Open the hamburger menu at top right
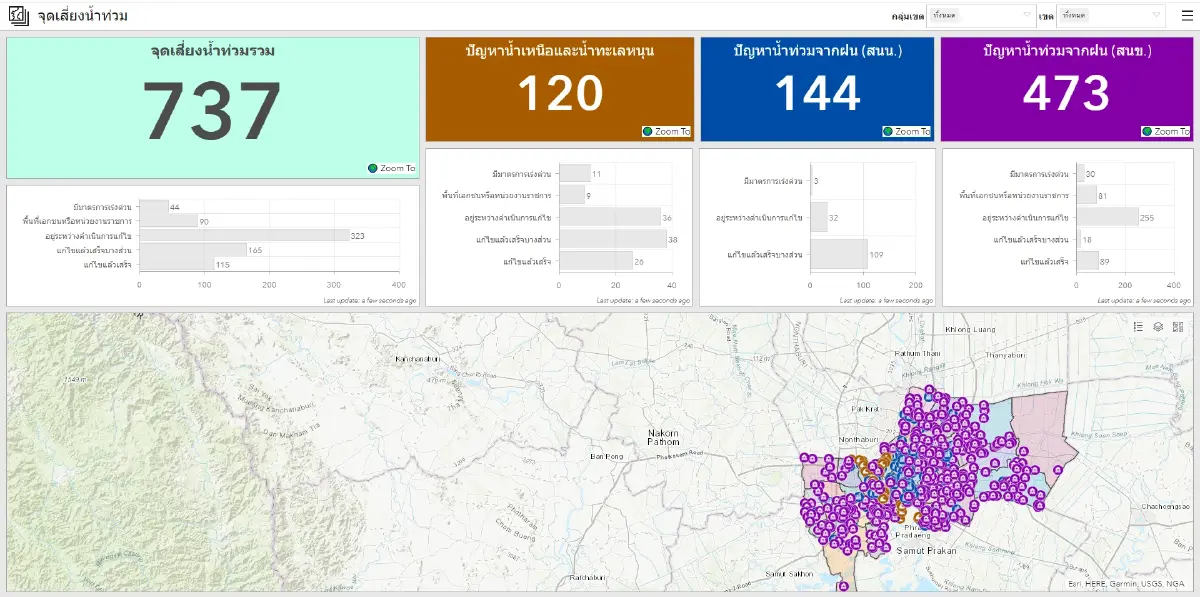 click(x=1187, y=15)
